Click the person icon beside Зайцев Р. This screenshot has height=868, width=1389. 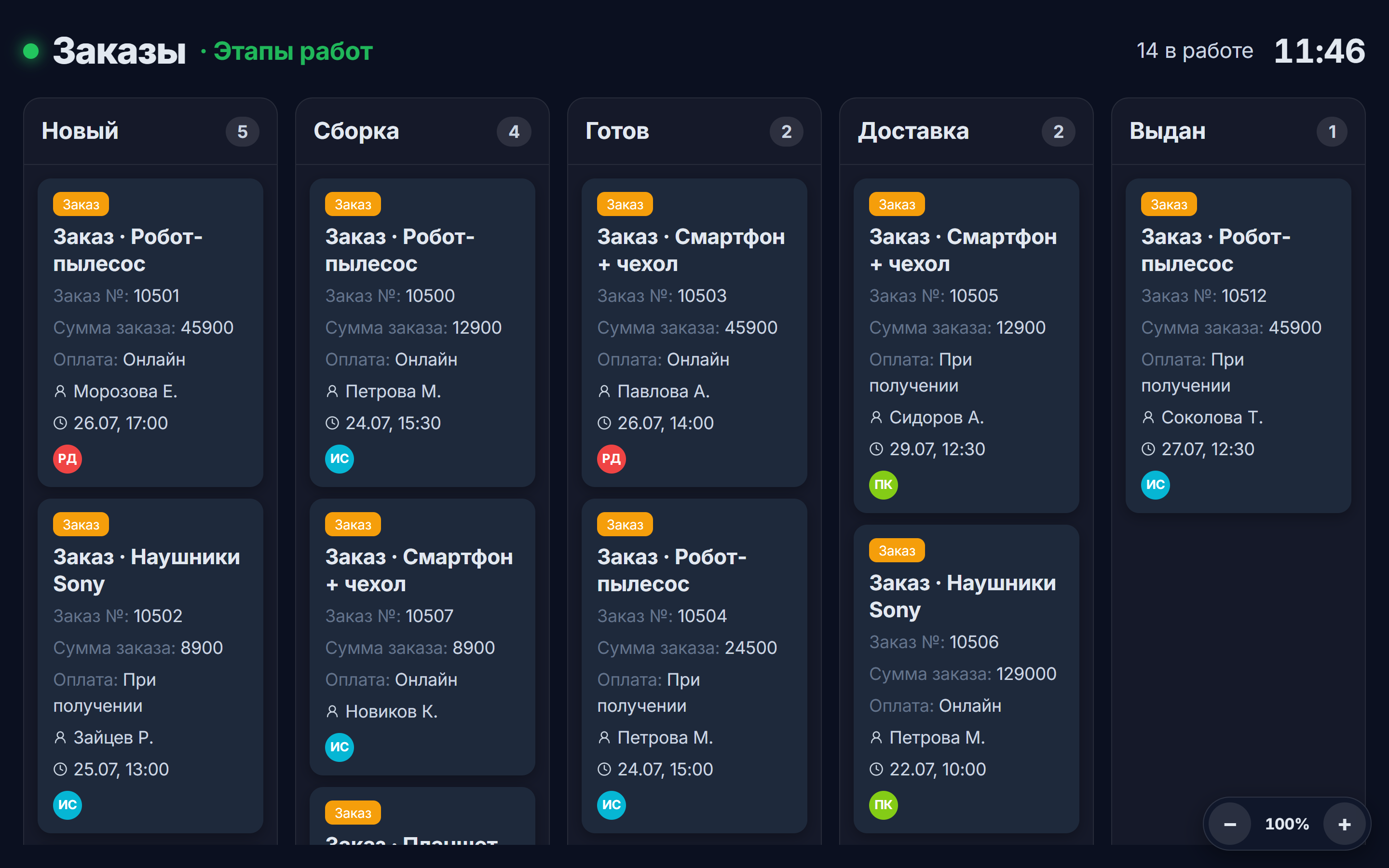(x=60, y=738)
